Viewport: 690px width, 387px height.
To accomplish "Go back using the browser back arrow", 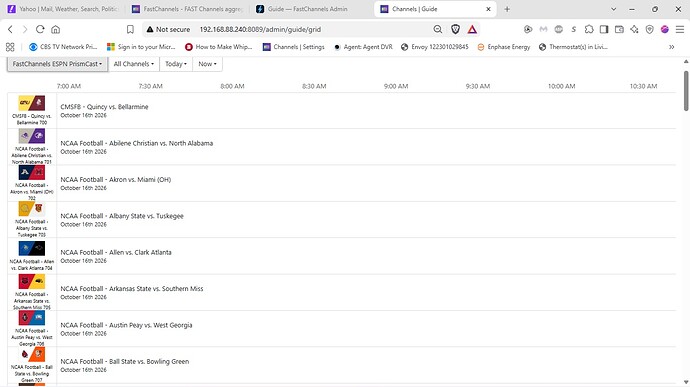I will click(x=10, y=29).
